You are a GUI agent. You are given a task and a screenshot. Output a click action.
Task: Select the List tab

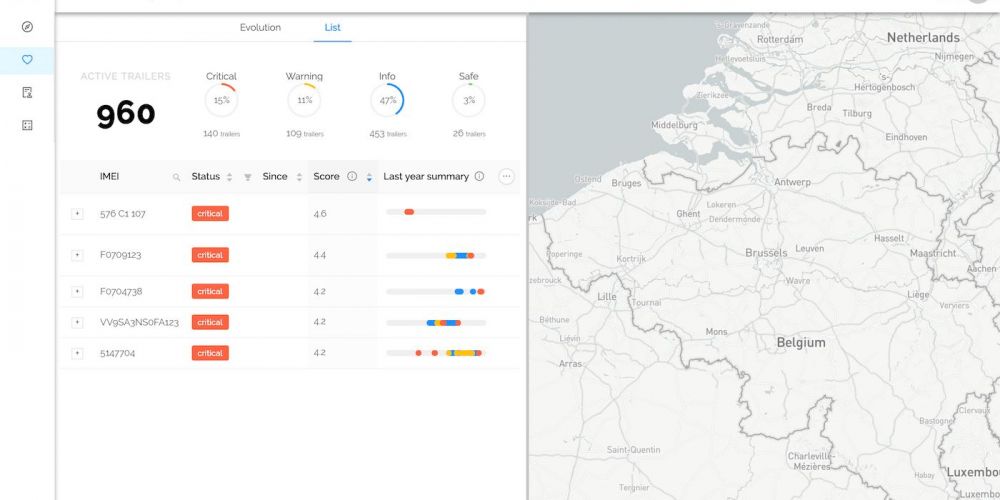[332, 28]
